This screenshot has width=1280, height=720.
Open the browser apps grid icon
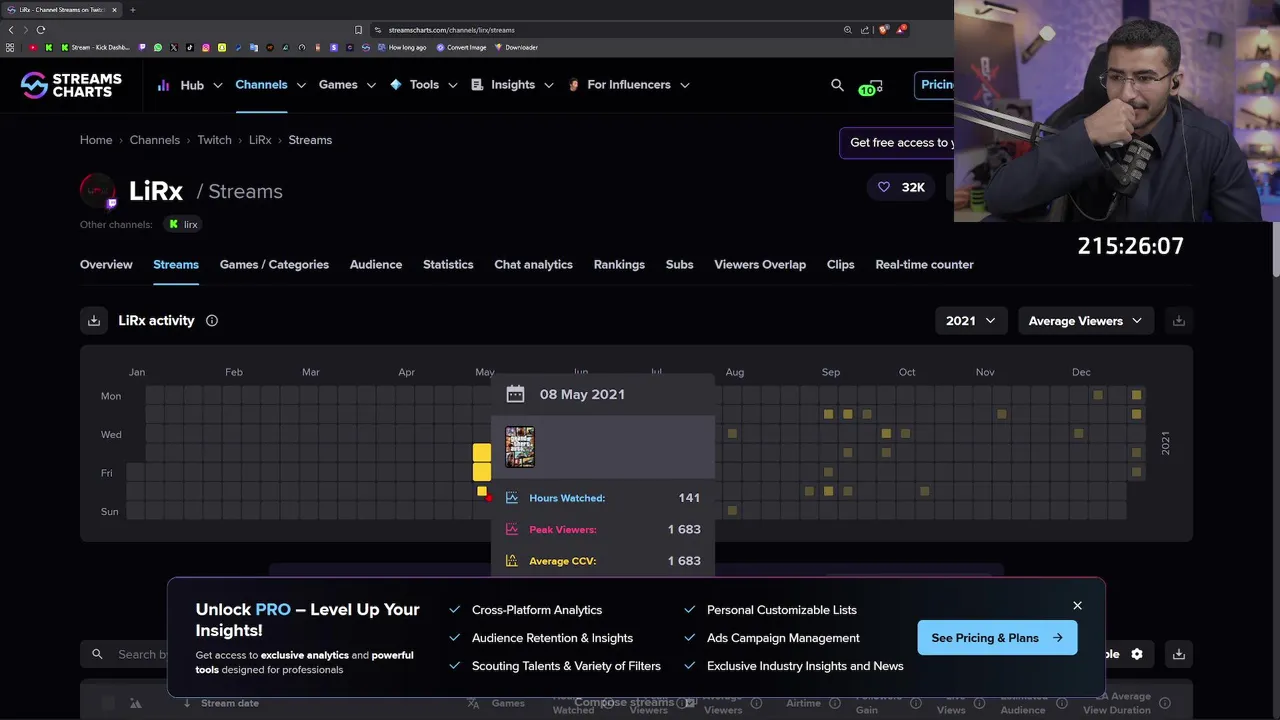(x=10, y=47)
